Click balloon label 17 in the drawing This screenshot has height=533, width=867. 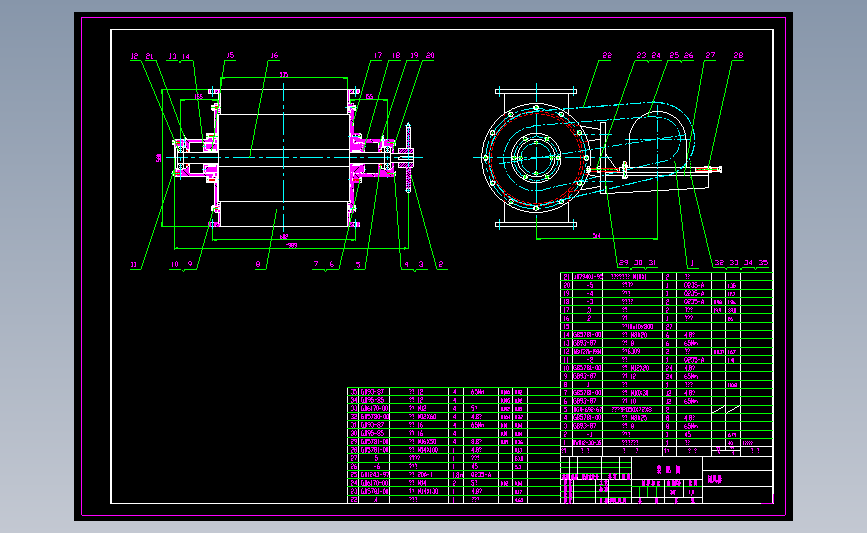point(378,55)
